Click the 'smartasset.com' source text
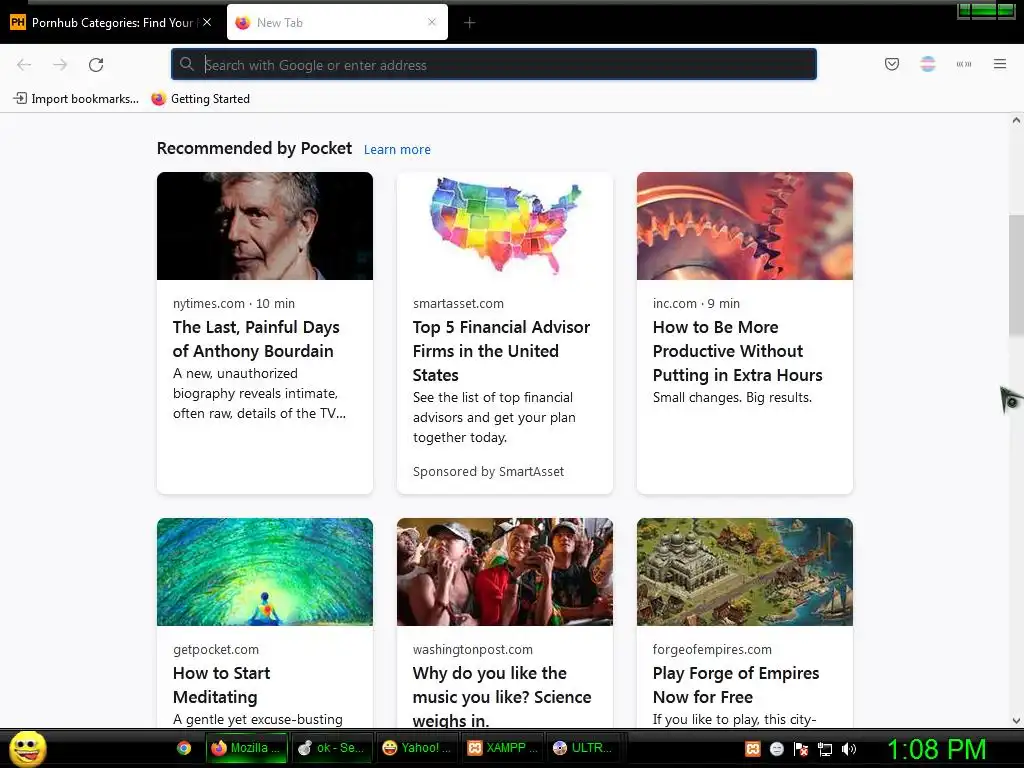Image resolution: width=1024 pixels, height=768 pixels. coord(458,304)
